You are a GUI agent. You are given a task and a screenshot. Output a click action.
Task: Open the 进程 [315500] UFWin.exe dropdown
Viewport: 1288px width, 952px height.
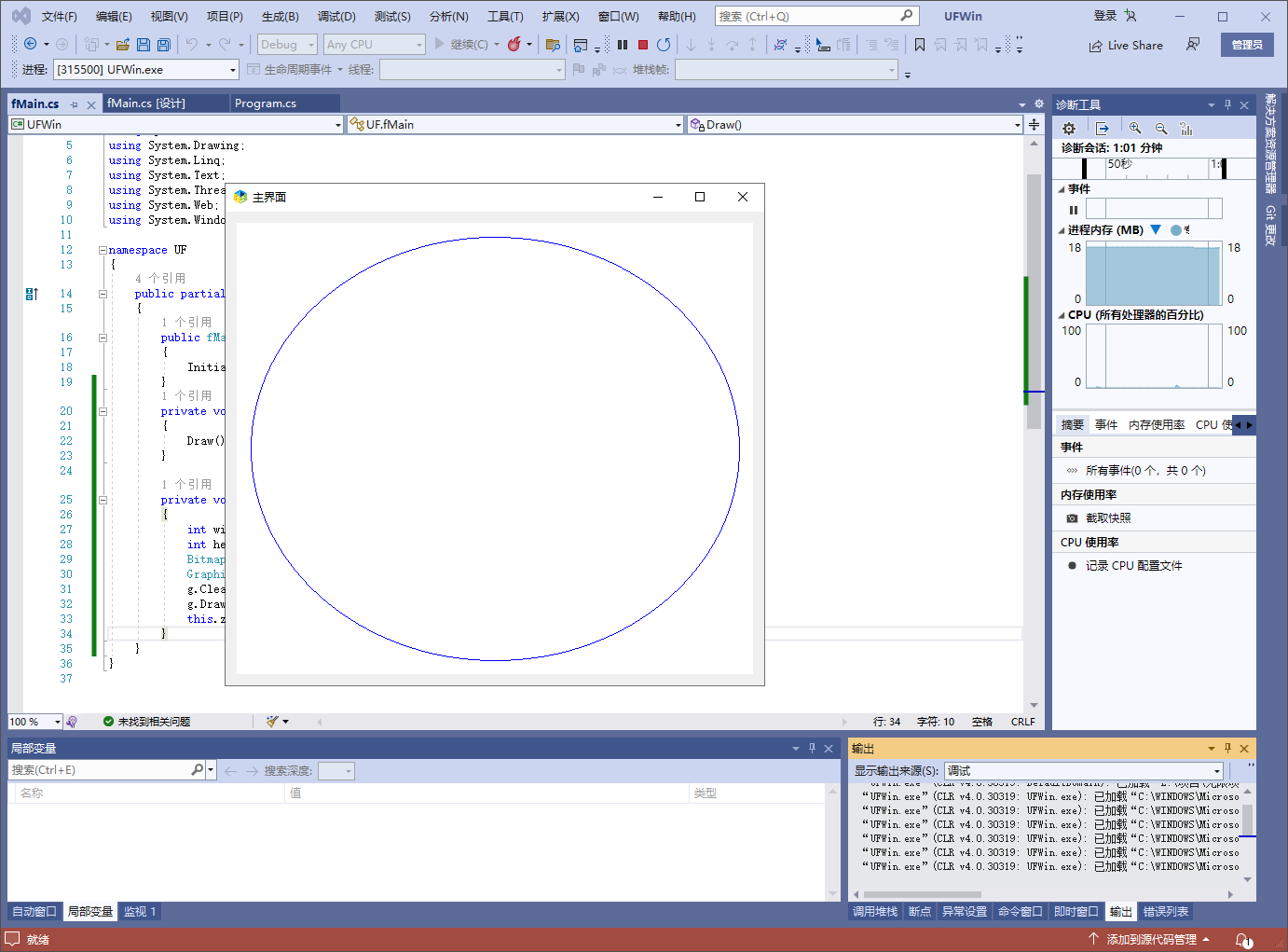tap(145, 69)
